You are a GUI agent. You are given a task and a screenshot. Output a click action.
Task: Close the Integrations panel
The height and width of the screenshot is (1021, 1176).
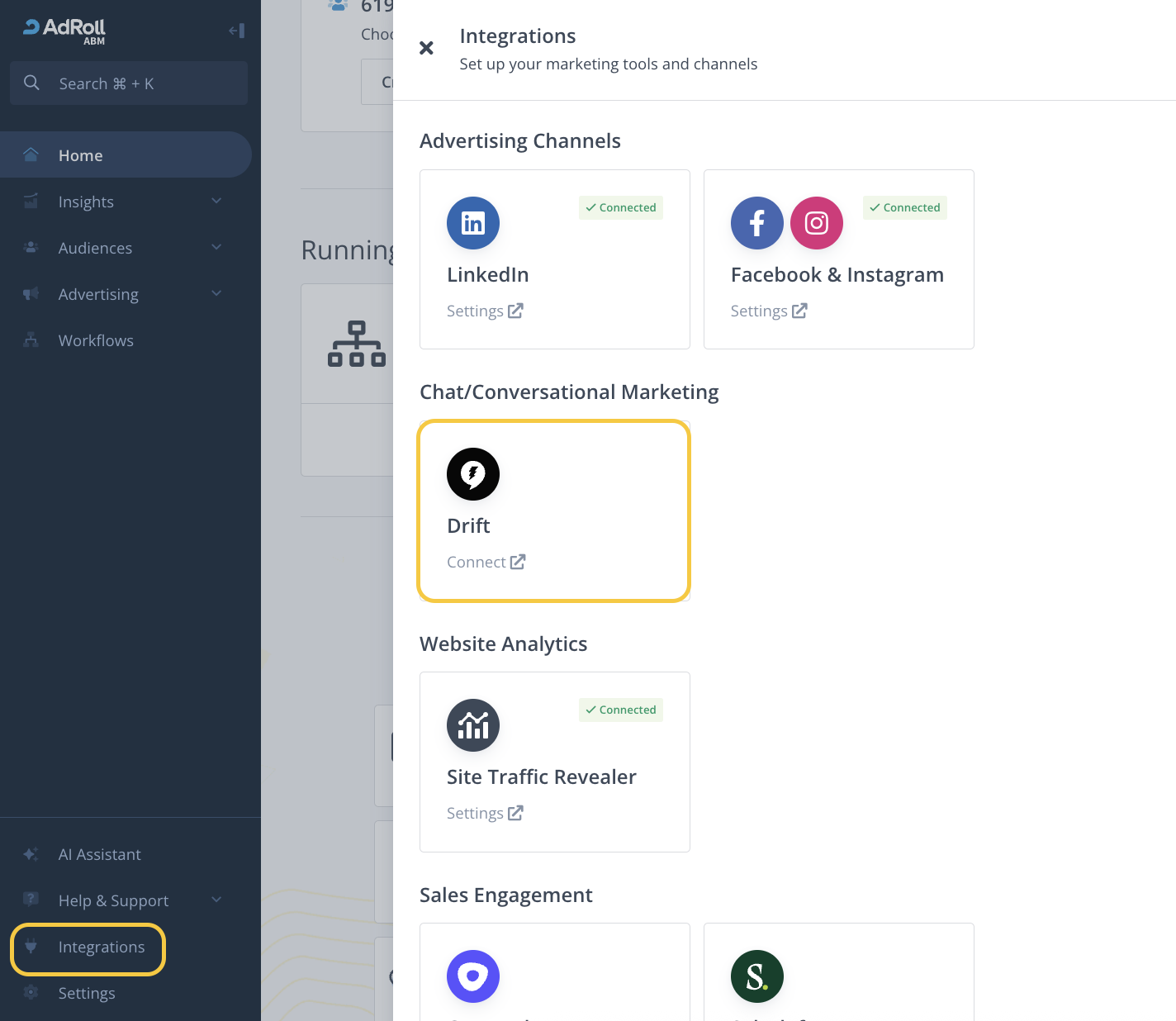pos(426,48)
